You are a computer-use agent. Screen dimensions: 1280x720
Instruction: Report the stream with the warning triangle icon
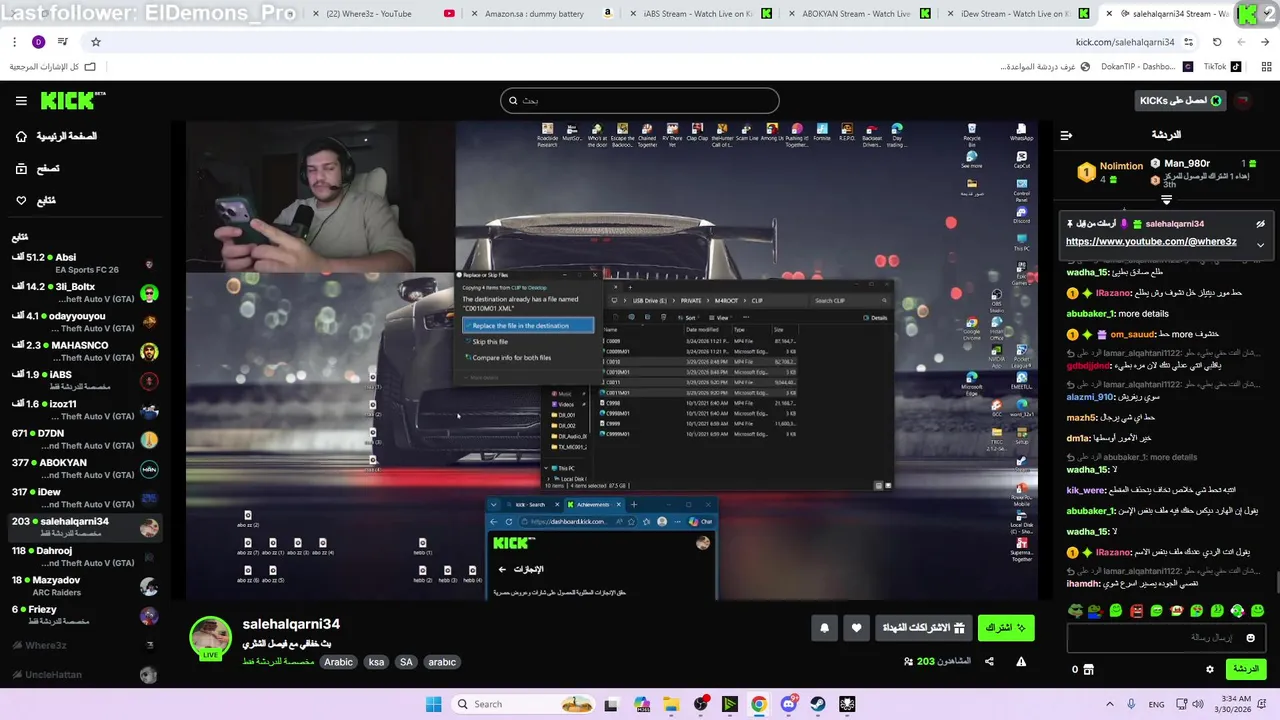(1021, 661)
